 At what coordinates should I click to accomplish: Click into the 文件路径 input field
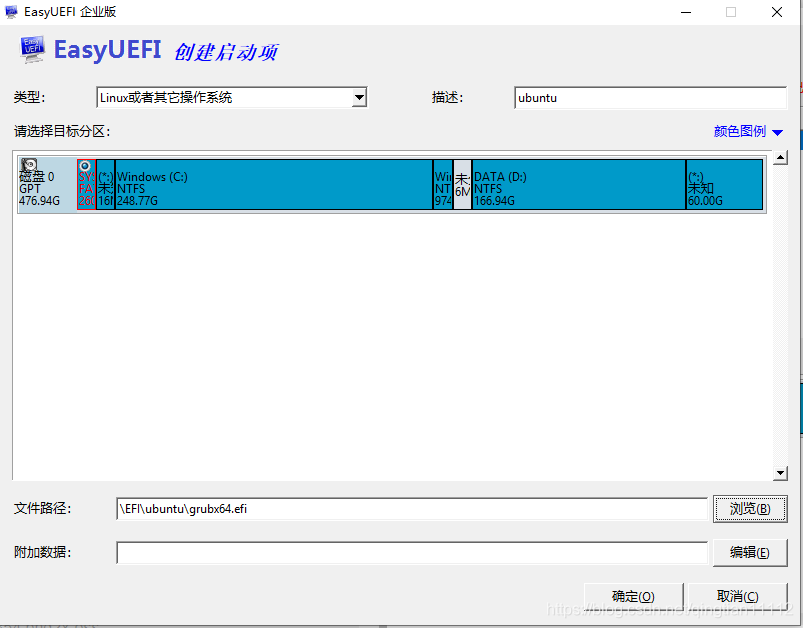click(412, 509)
